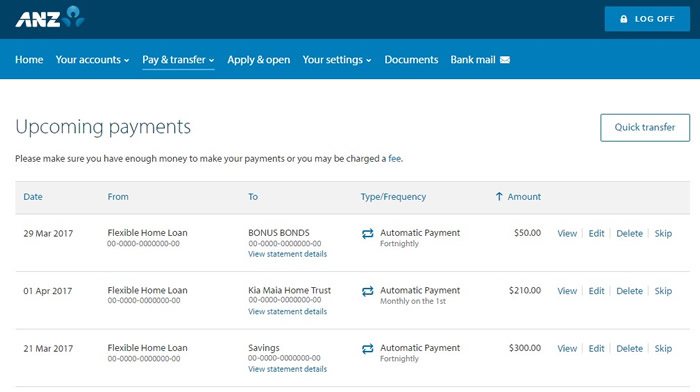Skip the BONUS BONDS payment
The image size is (700, 392).
coord(663,234)
